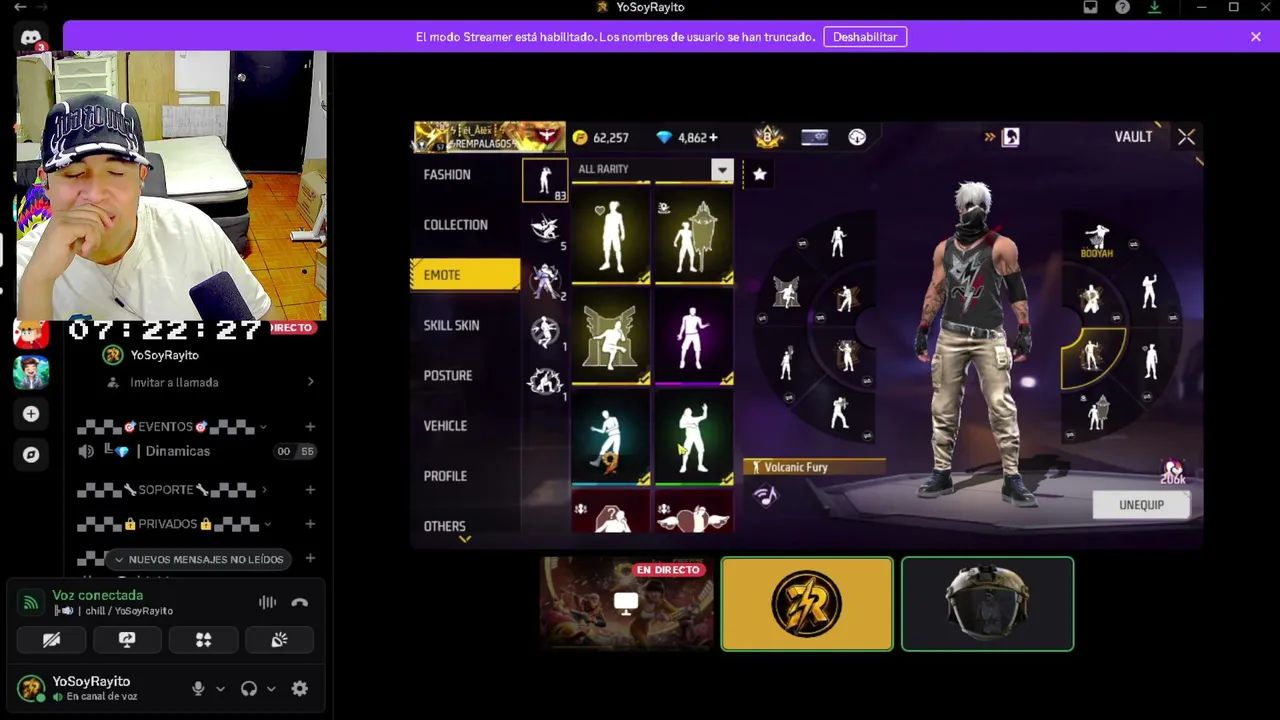Select the EMOTE vault tab
The image size is (1280, 720).
click(465, 275)
